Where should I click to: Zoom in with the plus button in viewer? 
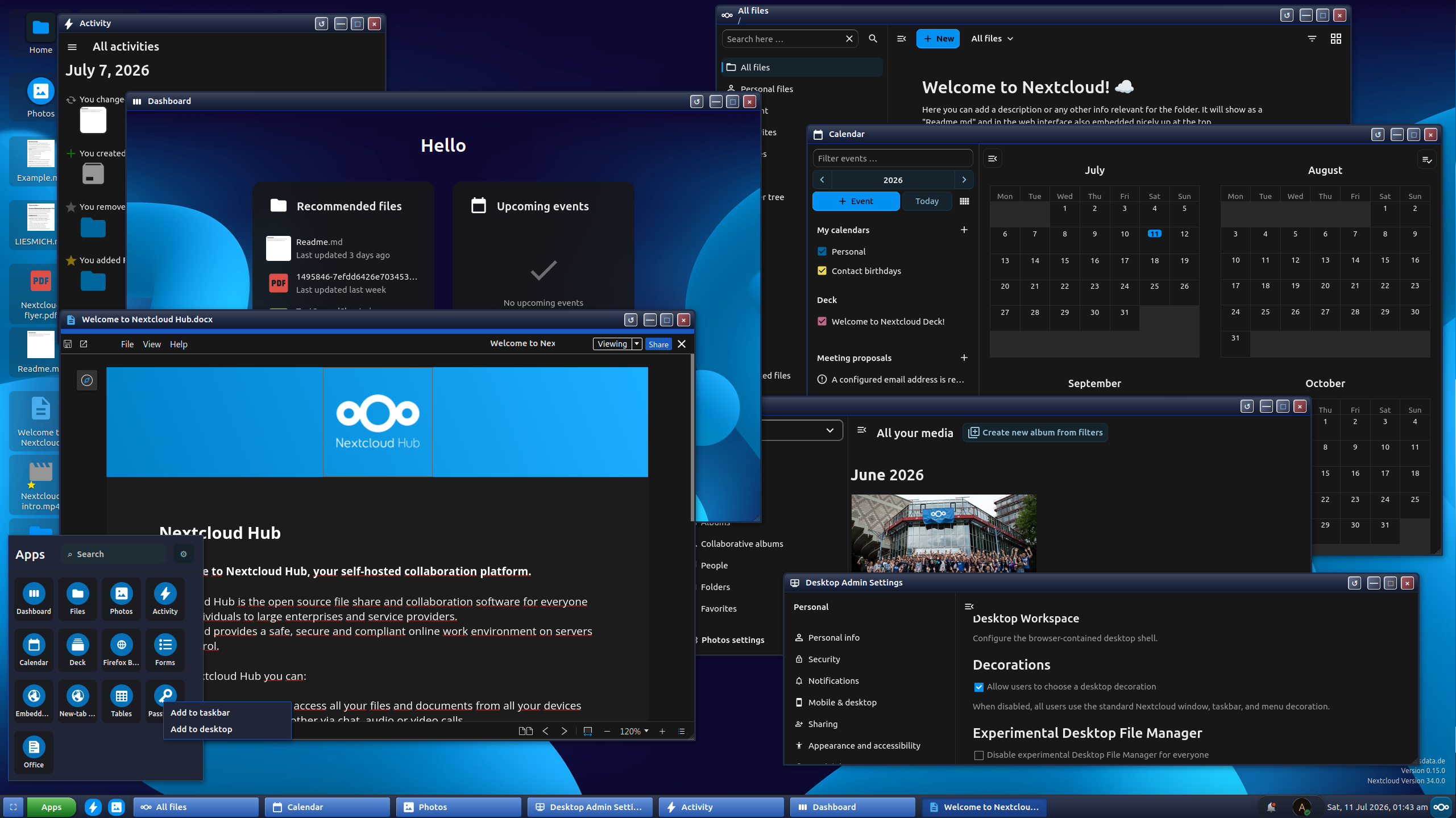click(662, 731)
